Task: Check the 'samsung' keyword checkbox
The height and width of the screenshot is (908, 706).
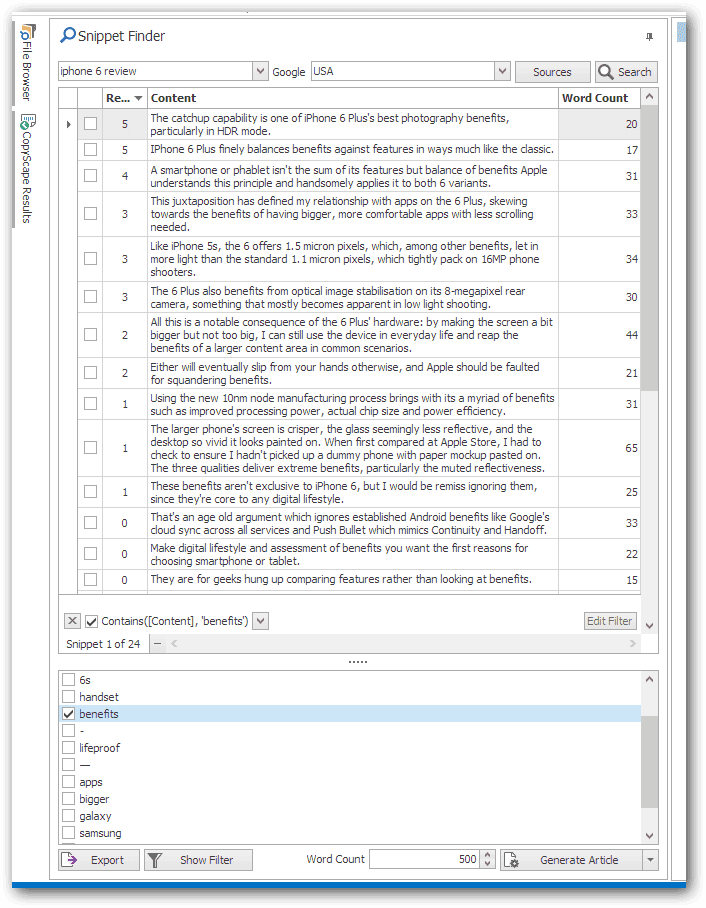Action: 68,833
